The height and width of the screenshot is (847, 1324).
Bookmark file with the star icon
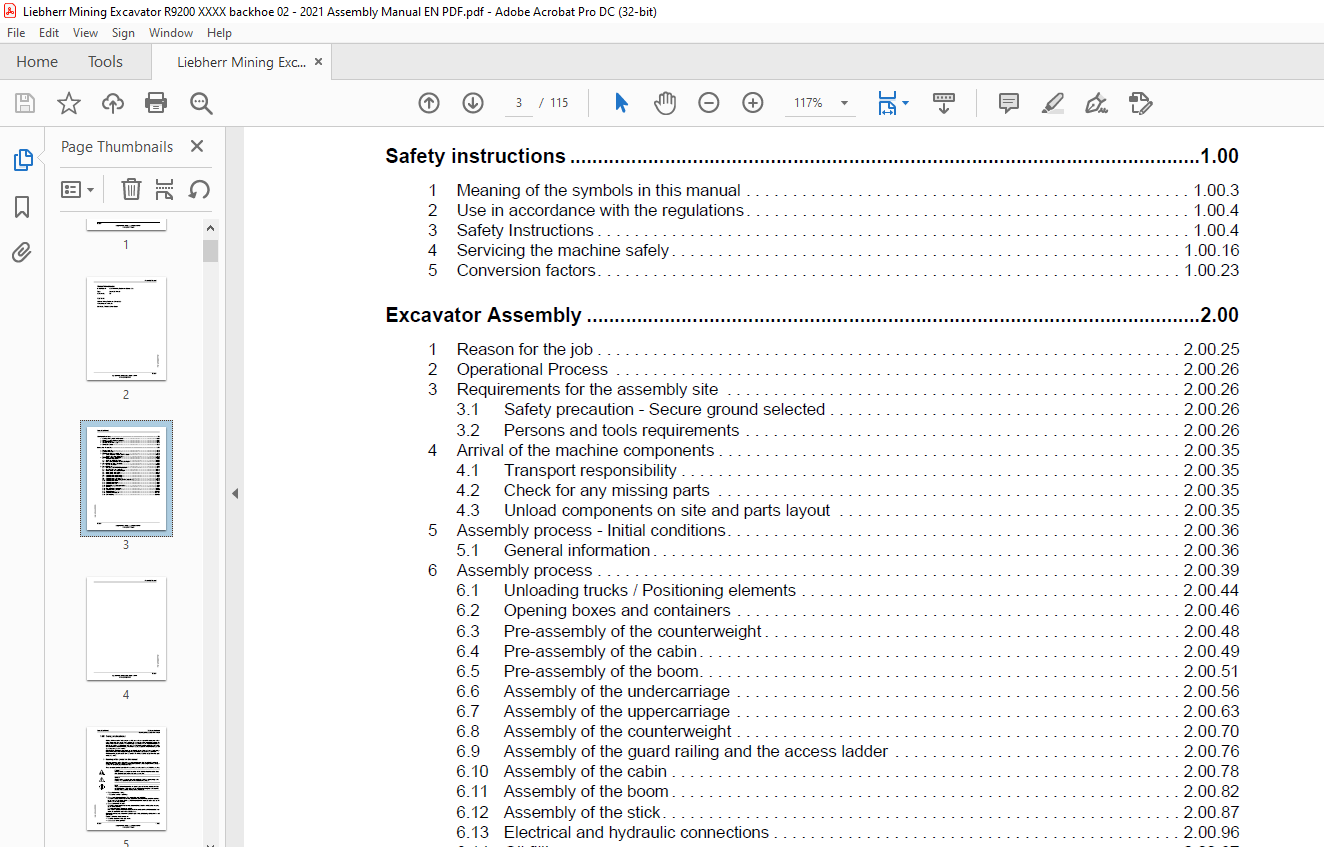click(x=69, y=103)
